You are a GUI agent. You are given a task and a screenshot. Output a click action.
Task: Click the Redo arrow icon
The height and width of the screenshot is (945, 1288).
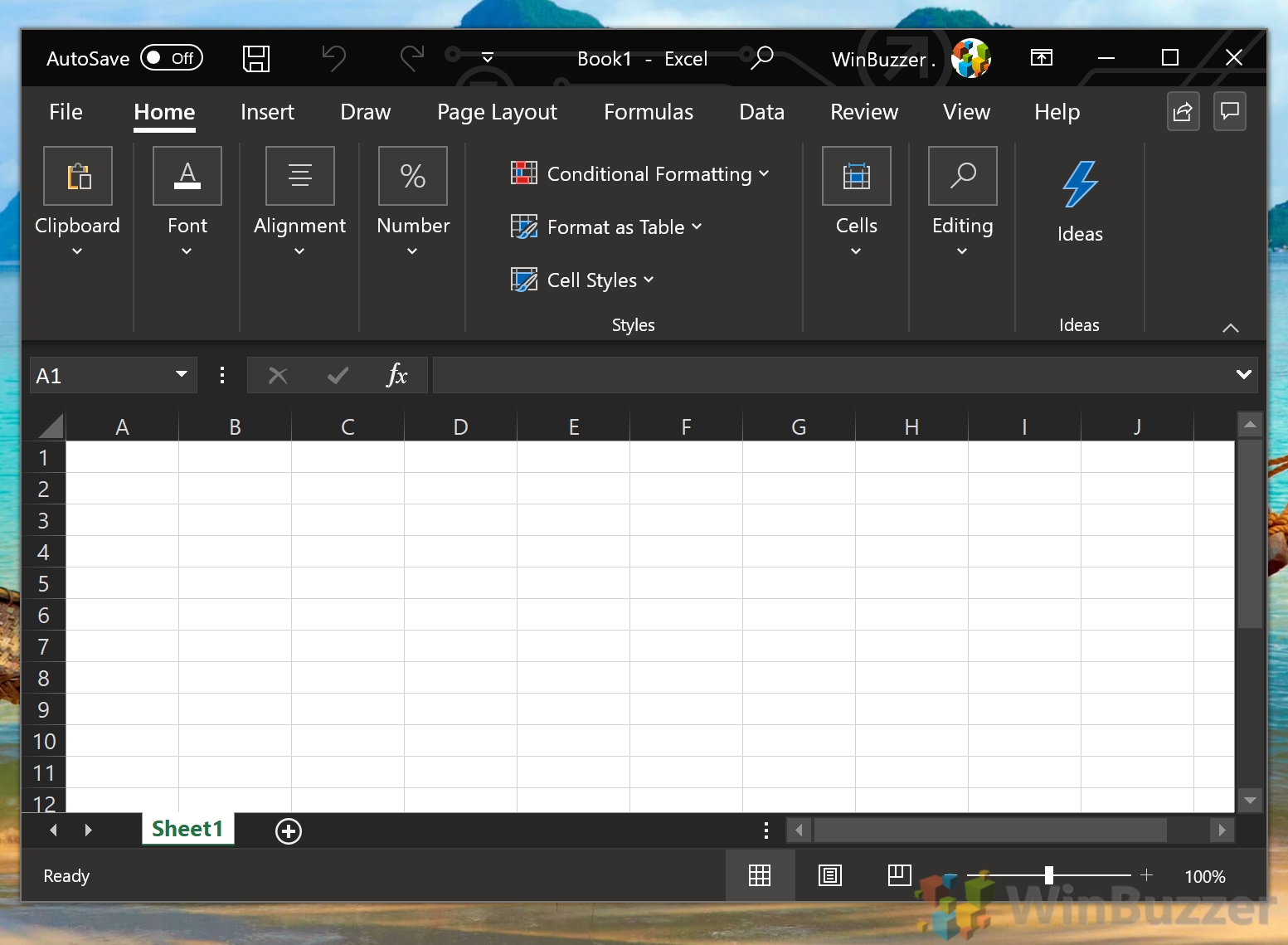click(x=411, y=58)
